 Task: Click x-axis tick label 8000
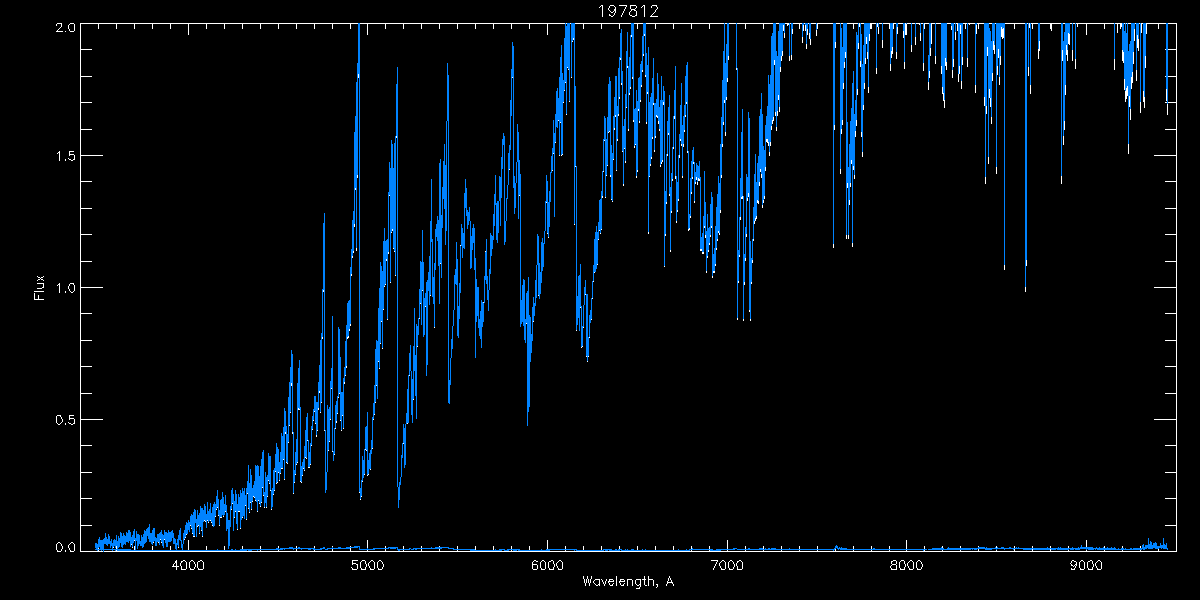point(906,566)
